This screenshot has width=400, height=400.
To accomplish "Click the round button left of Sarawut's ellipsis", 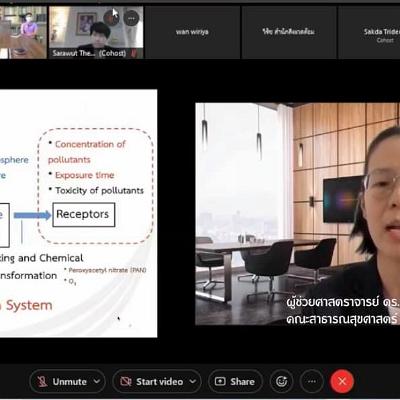I will click(111, 18).
